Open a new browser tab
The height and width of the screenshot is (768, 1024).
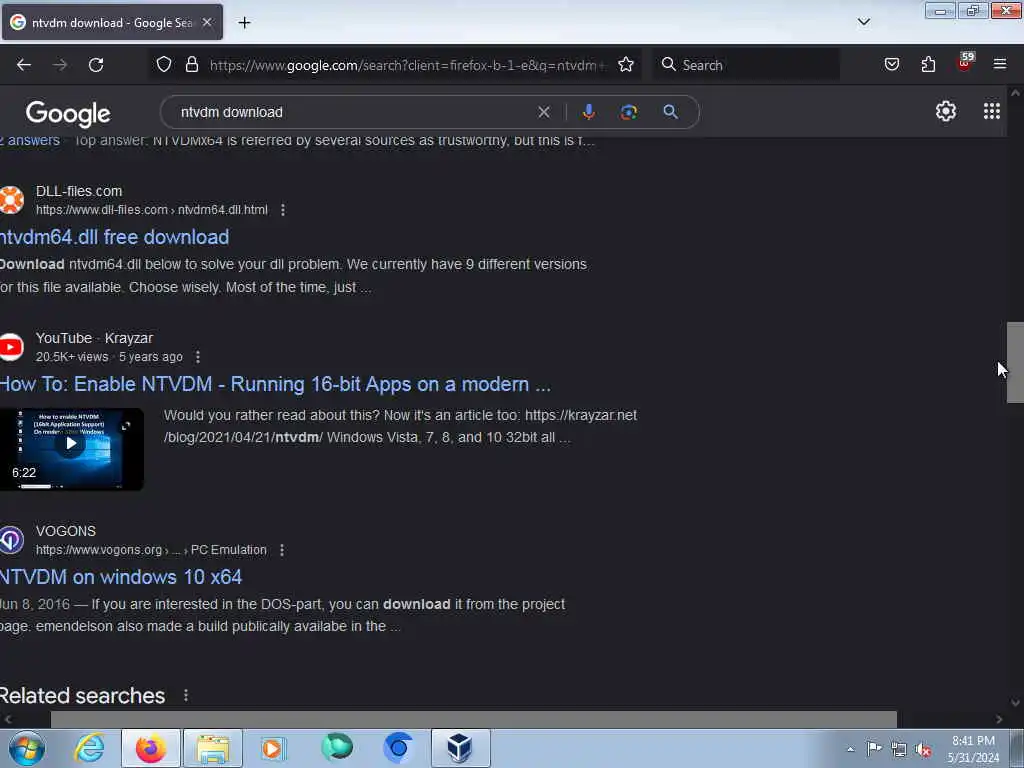pyautogui.click(x=244, y=23)
